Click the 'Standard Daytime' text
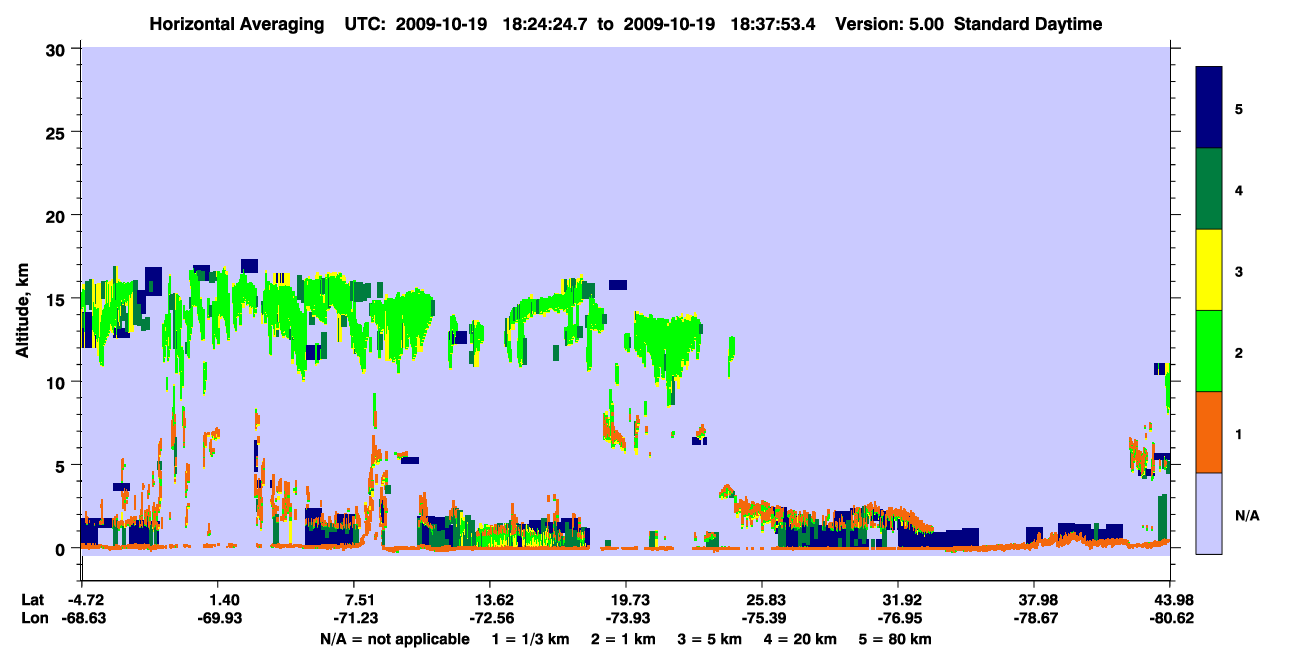The image size is (1300, 667). 1028,24
